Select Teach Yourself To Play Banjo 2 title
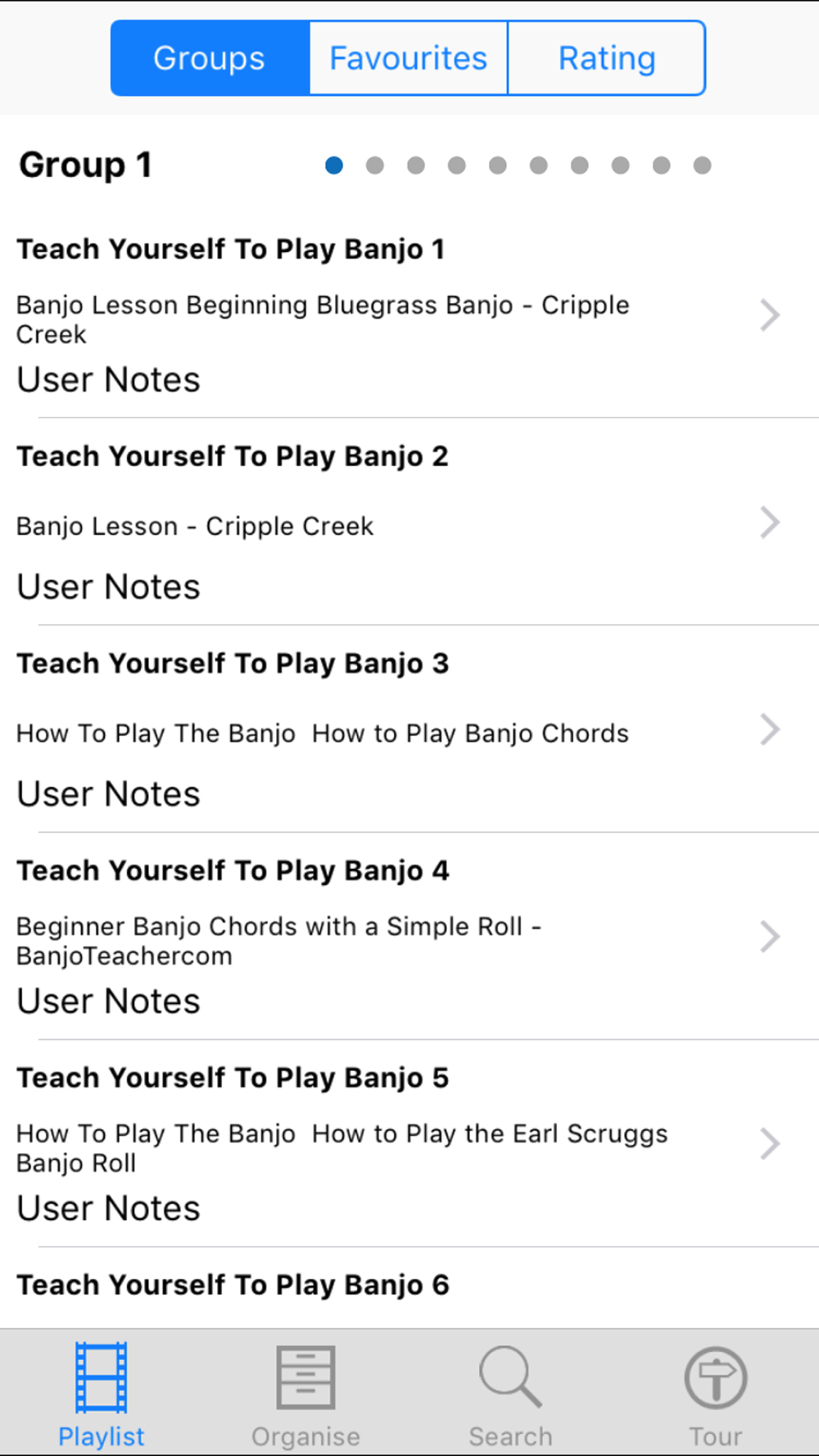Screen dimensions: 819x1456 (233, 456)
